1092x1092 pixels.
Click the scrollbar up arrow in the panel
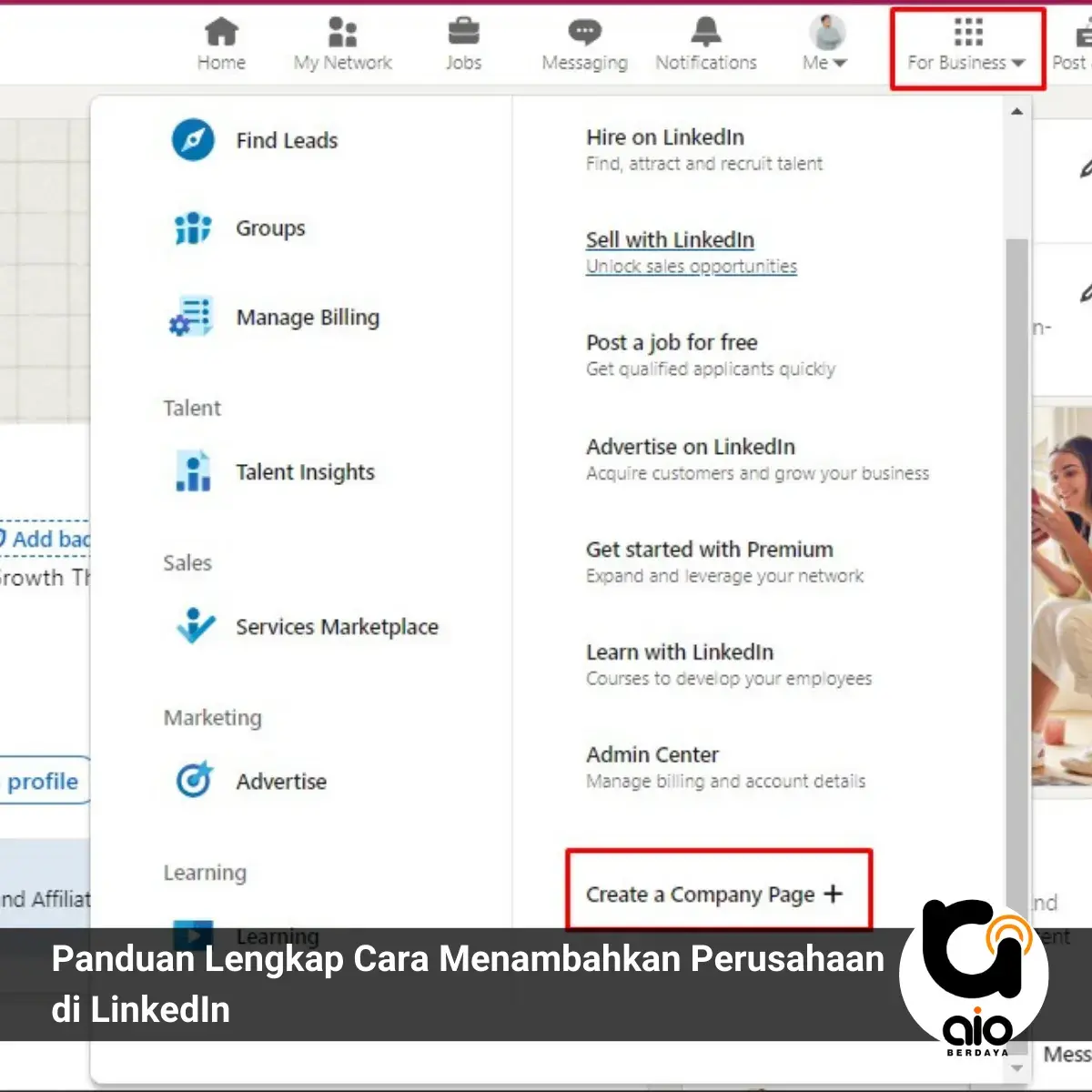pos(1016,111)
